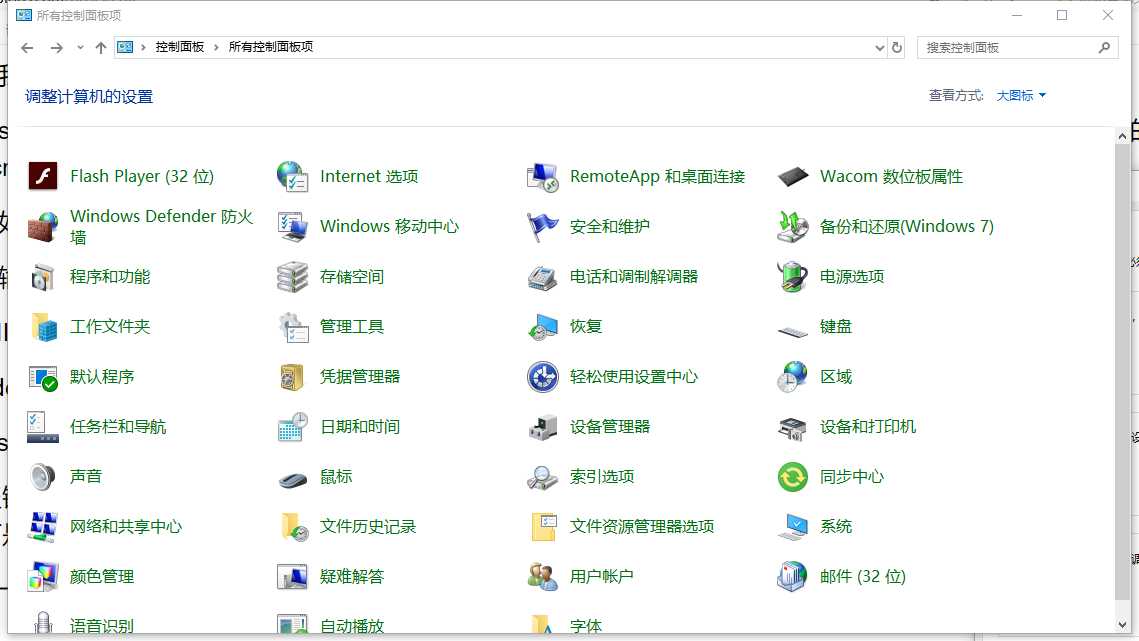Image resolution: width=1139 pixels, height=641 pixels.
Task: Open the 程序和功能 icon
Action: coord(43,277)
